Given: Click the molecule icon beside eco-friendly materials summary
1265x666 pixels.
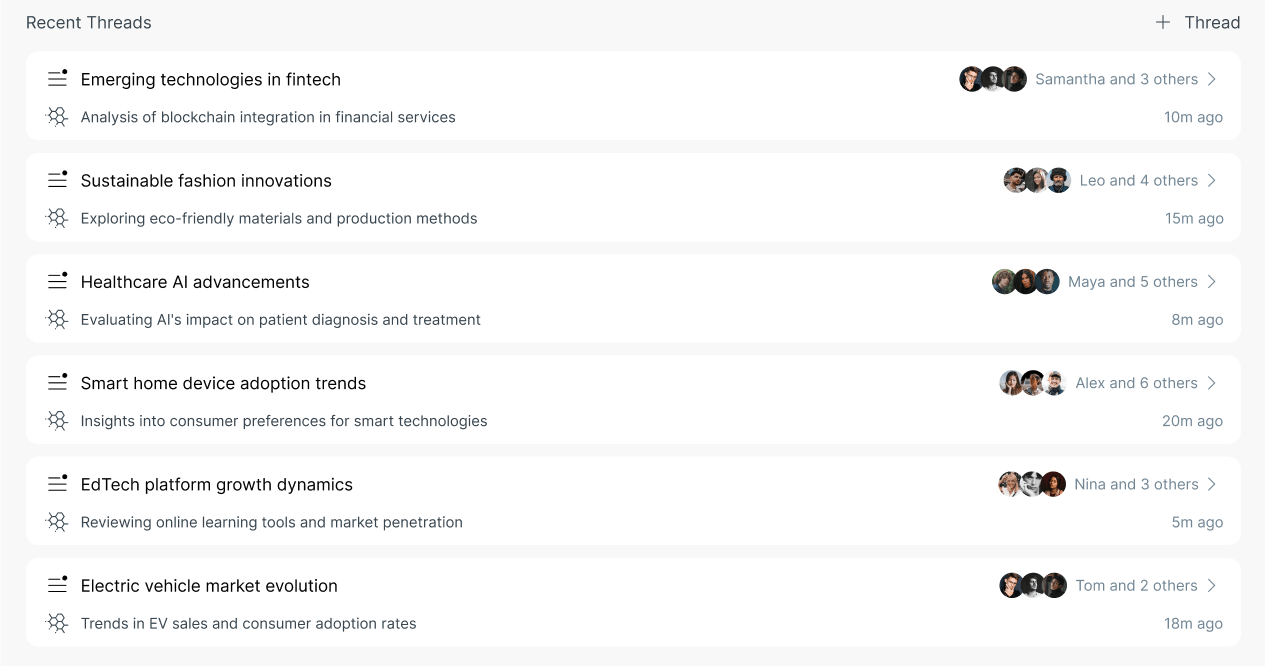Looking at the screenshot, I should (x=58, y=218).
